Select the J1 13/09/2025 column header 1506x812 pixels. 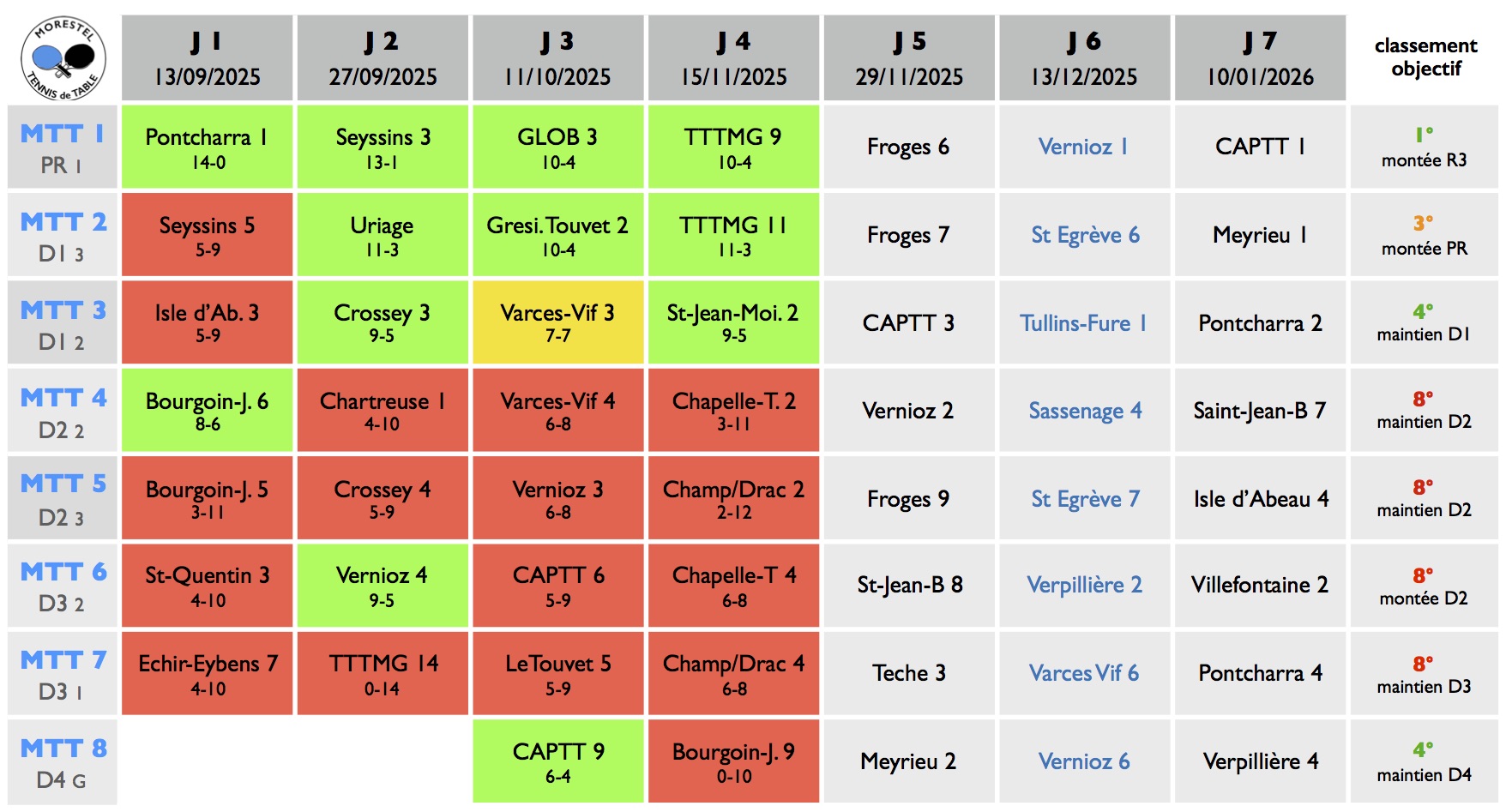click(x=208, y=58)
